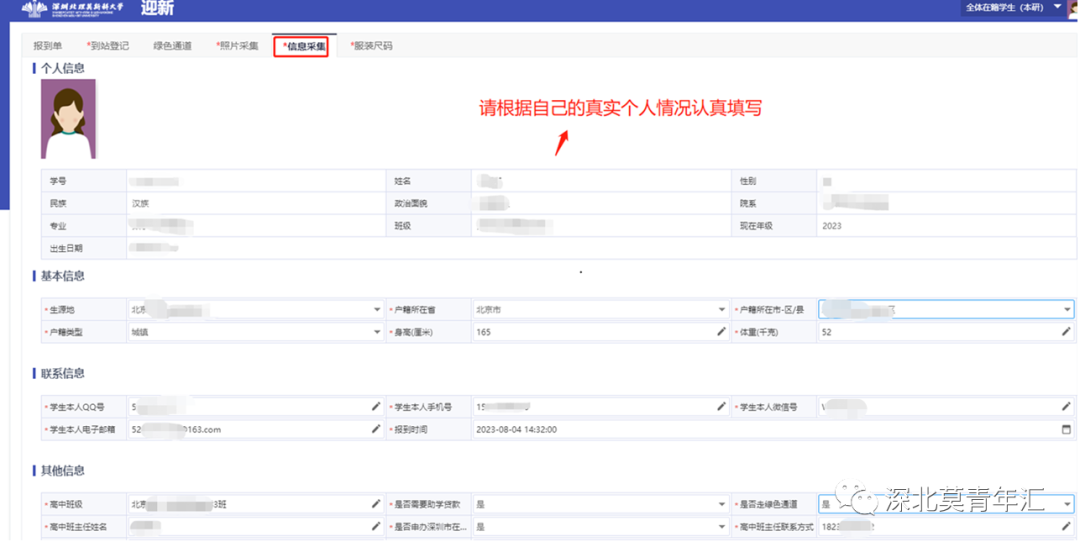The height and width of the screenshot is (547, 1080).
Task: Click the edit pencil for 学生本人手机号
Action: click(x=721, y=407)
